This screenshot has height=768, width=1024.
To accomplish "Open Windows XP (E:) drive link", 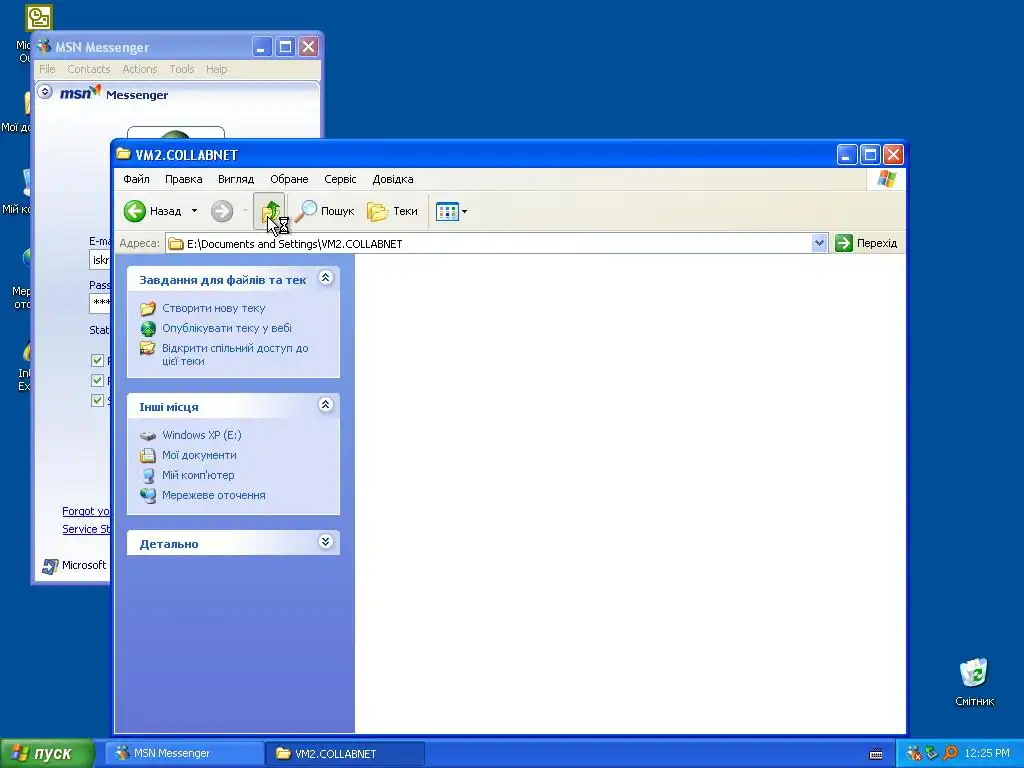I will click(x=202, y=435).
